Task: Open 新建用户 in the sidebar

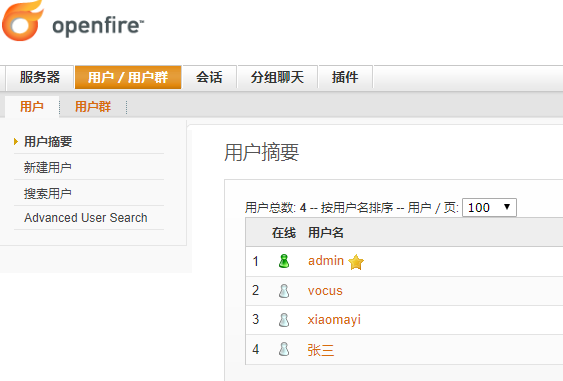Action: coord(48,167)
